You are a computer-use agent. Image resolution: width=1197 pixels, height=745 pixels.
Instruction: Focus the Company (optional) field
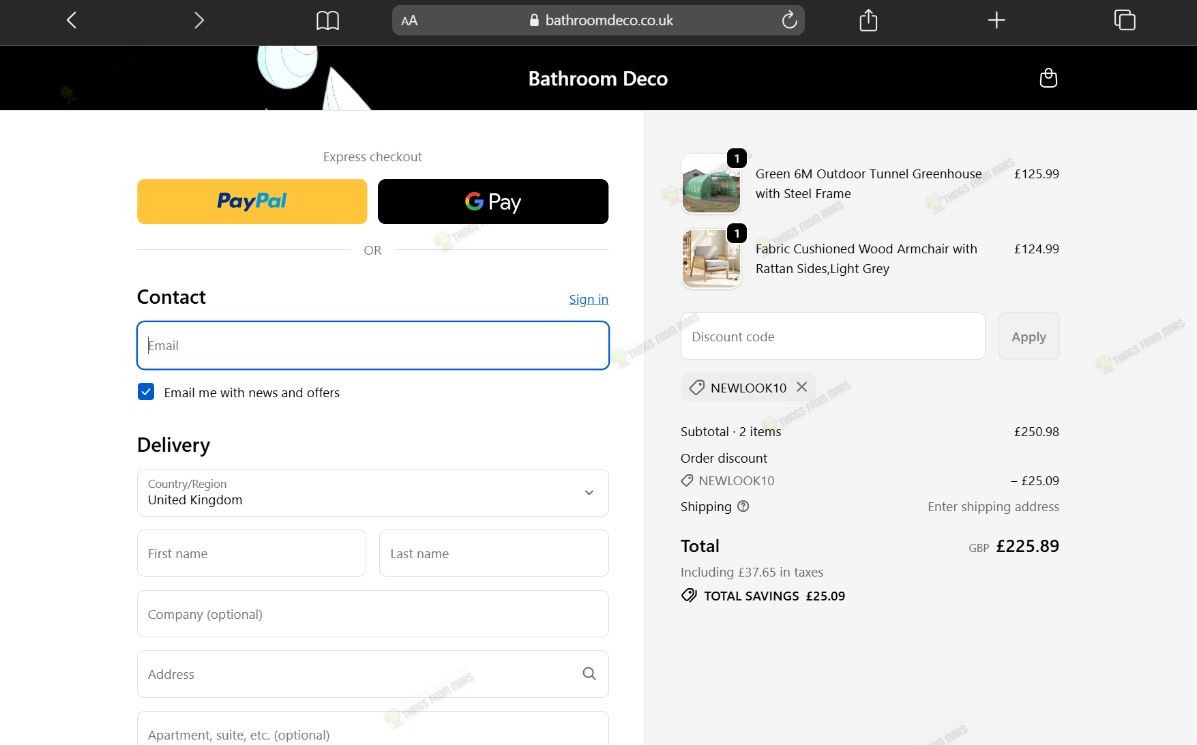coord(373,614)
